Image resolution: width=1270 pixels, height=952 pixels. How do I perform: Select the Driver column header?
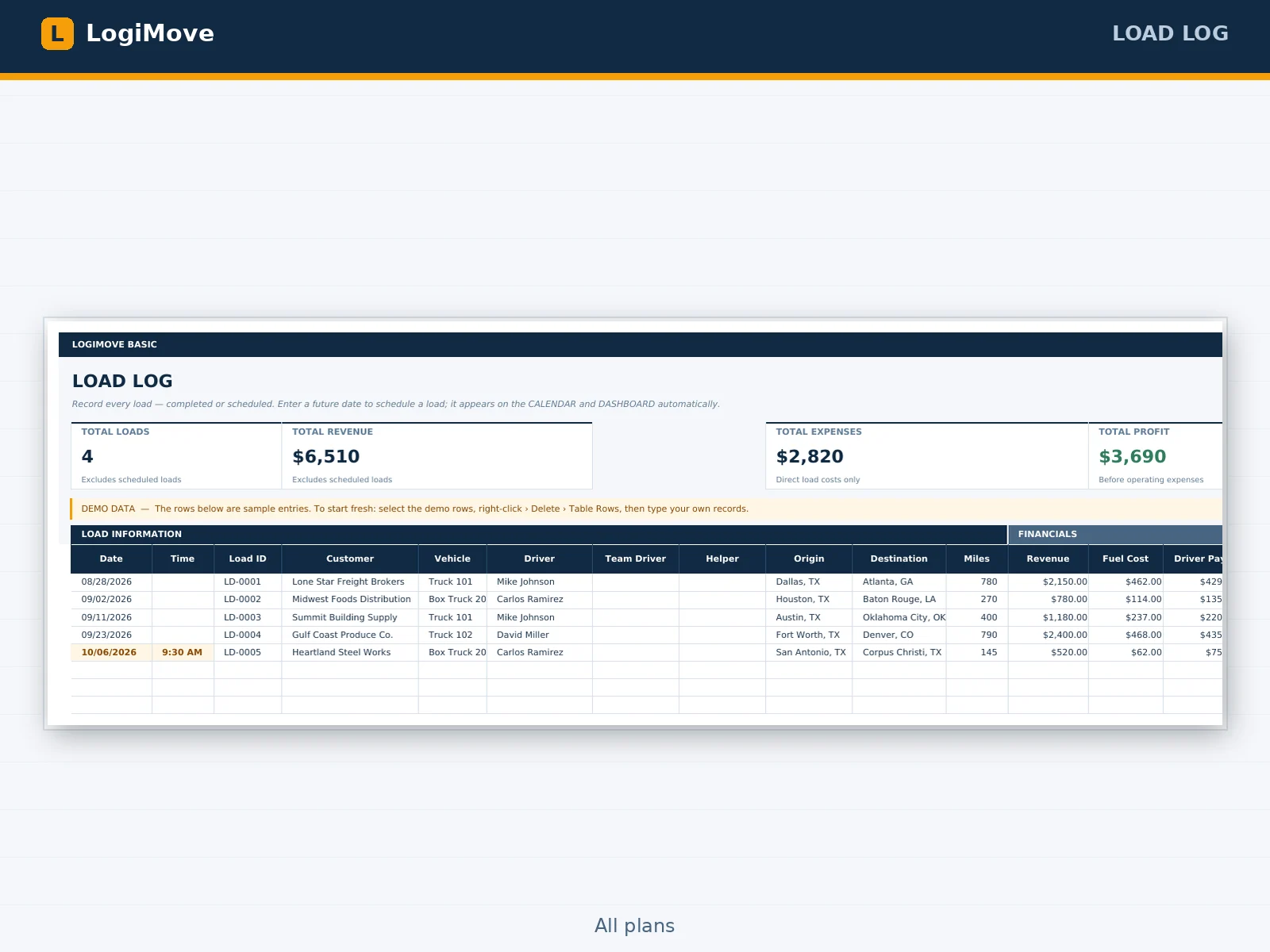540,559
